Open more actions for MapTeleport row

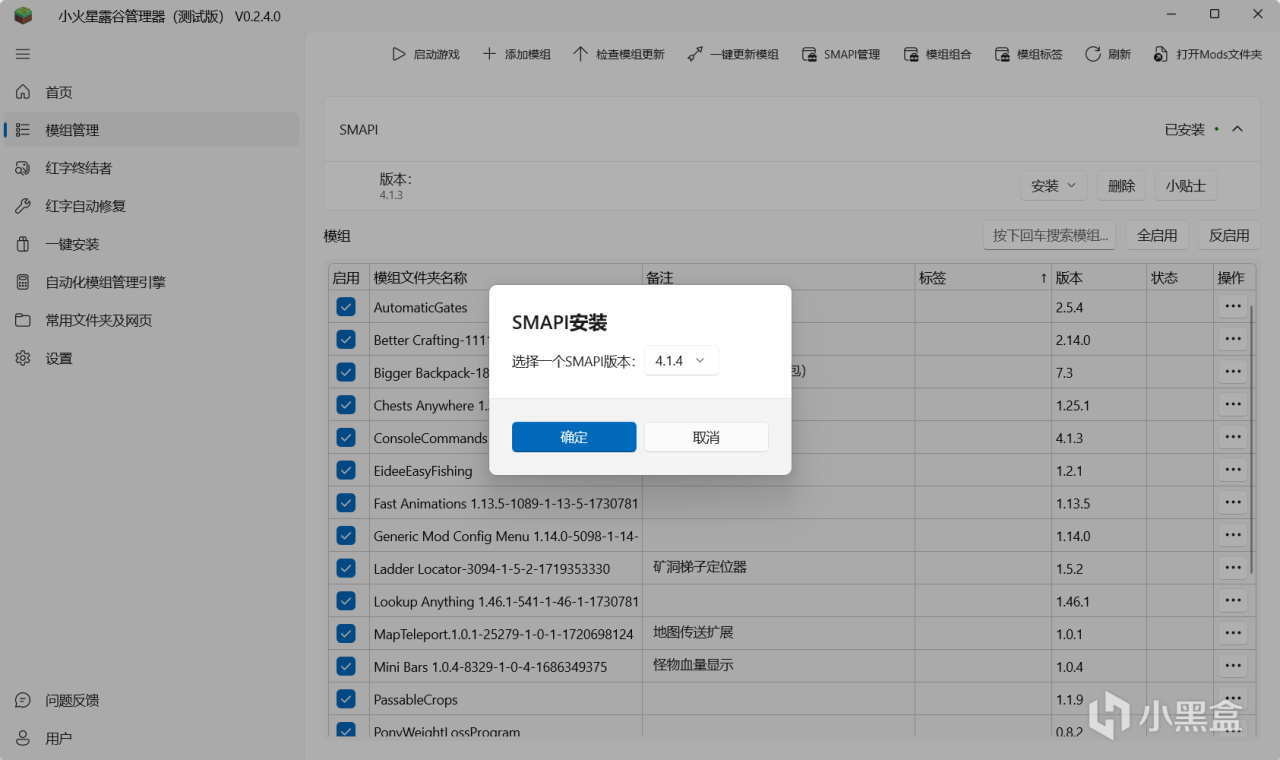(x=1232, y=633)
